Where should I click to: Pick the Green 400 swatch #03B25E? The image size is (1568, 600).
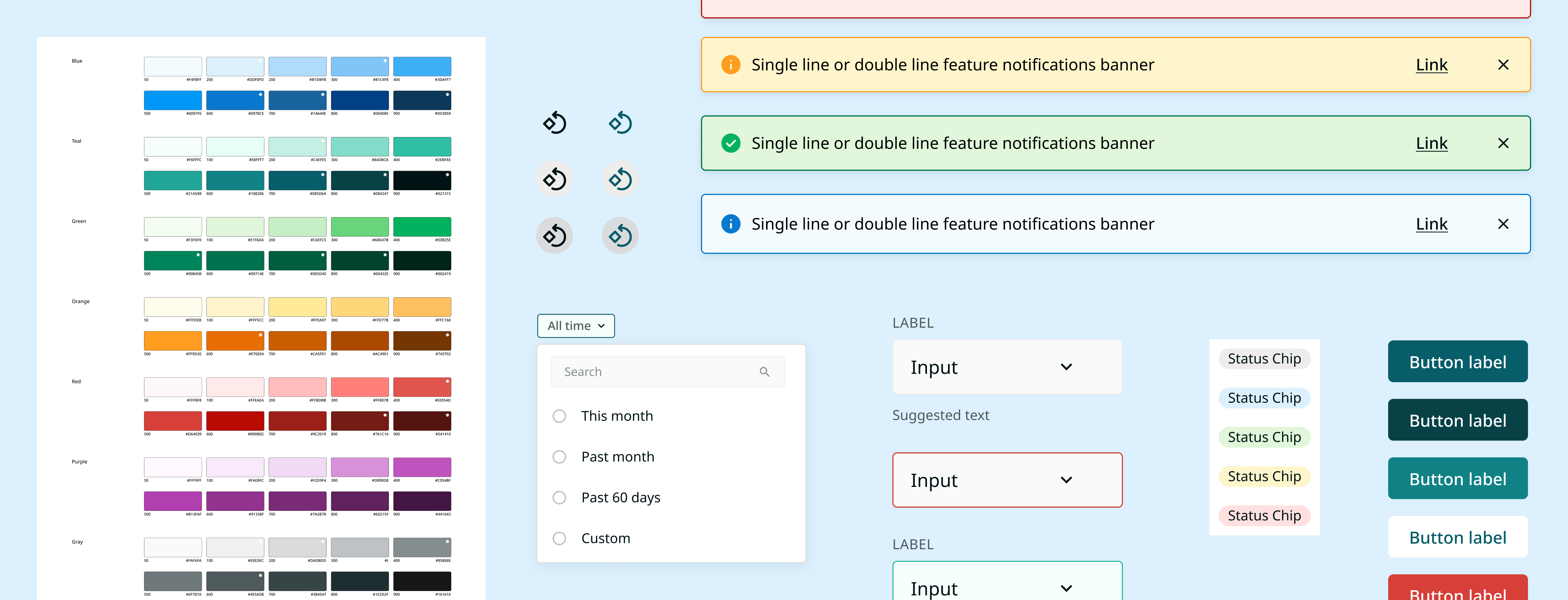422,227
